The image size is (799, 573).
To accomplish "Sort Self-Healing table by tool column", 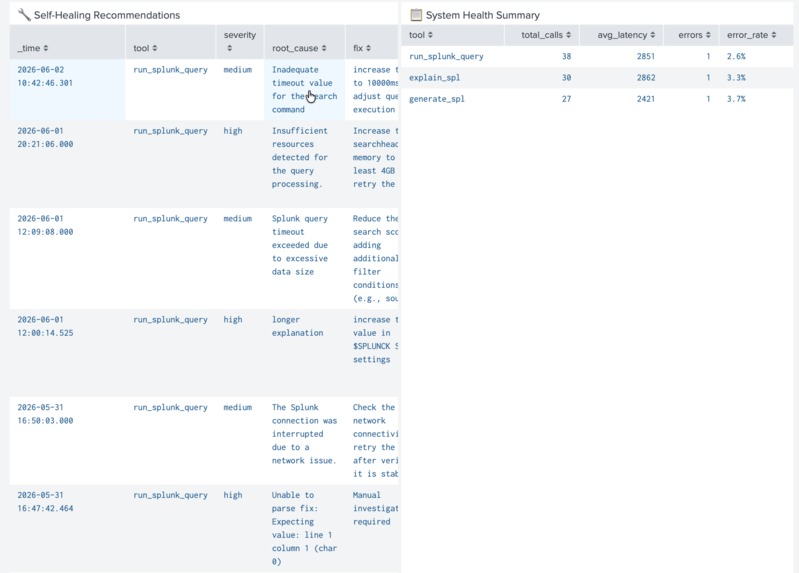I will pos(145,48).
